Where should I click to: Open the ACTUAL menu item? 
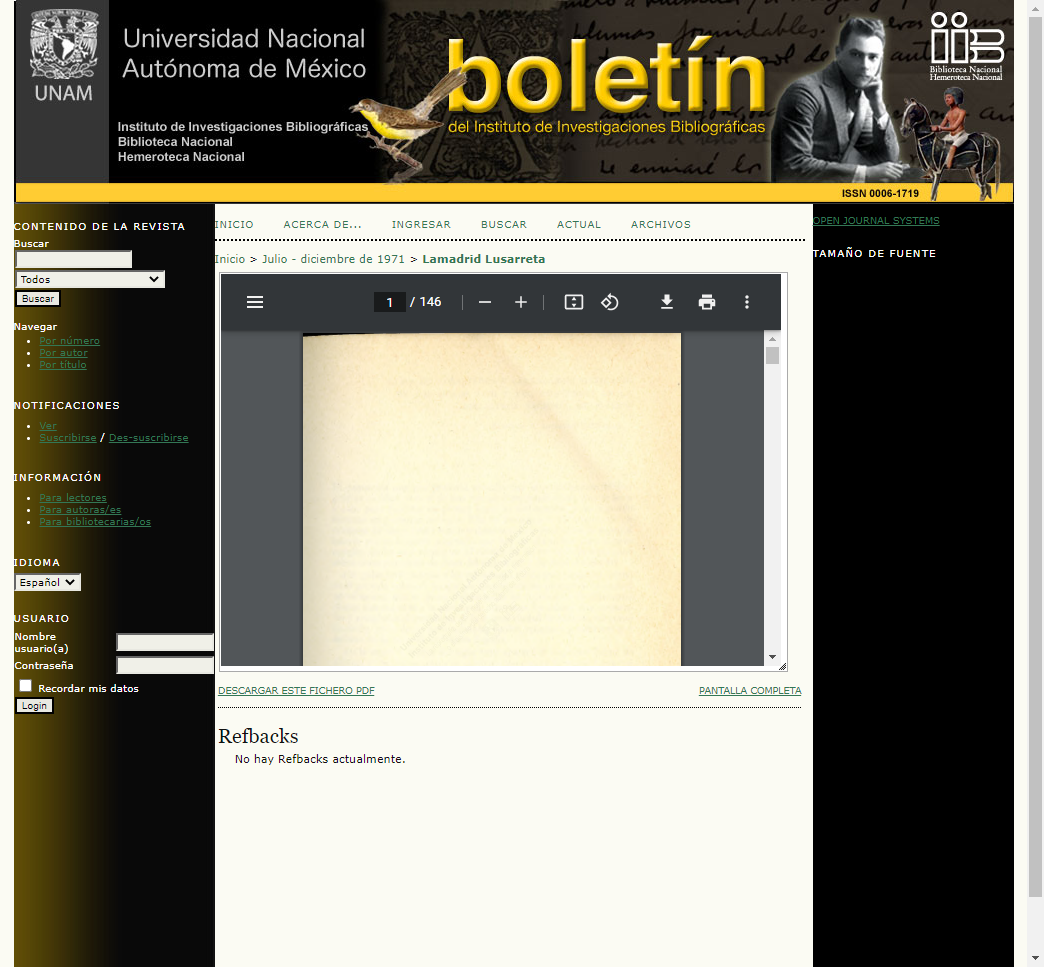[579, 225]
